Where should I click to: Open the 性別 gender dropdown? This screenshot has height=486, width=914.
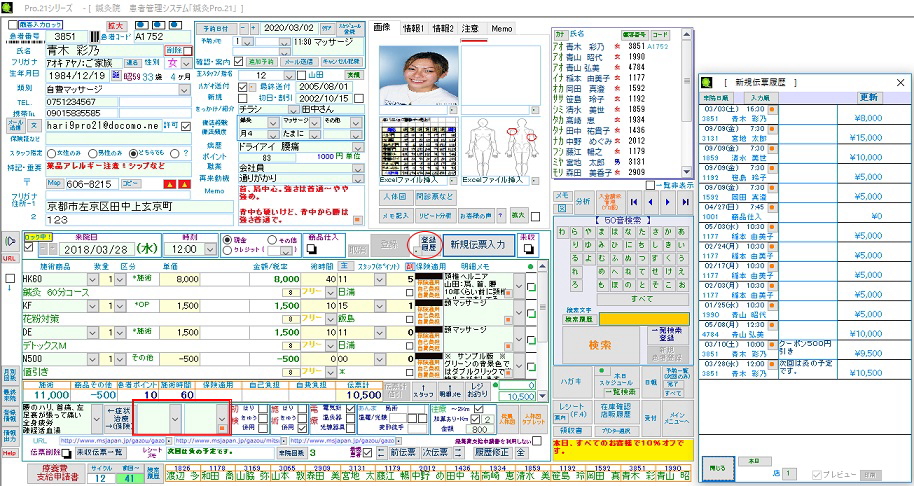[x=188, y=62]
